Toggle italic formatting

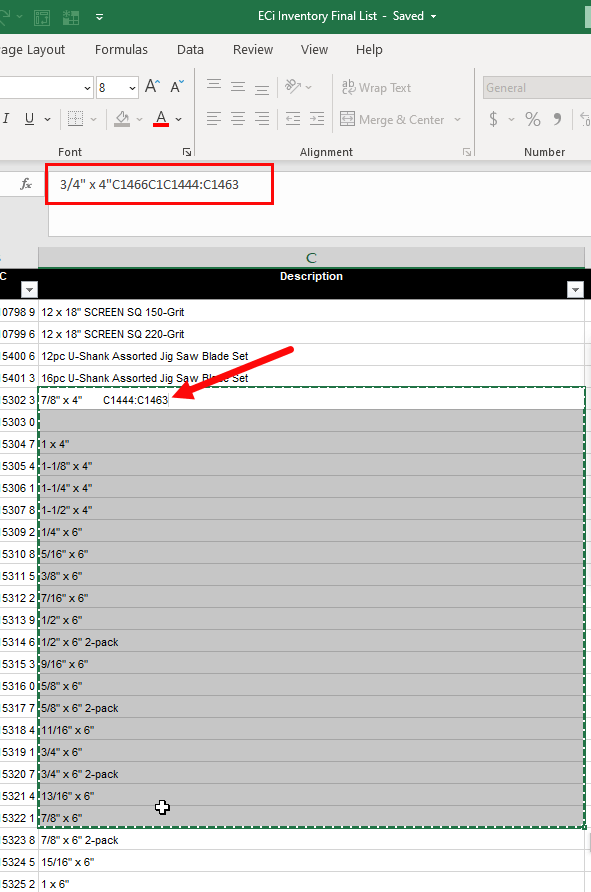click(x=6, y=119)
